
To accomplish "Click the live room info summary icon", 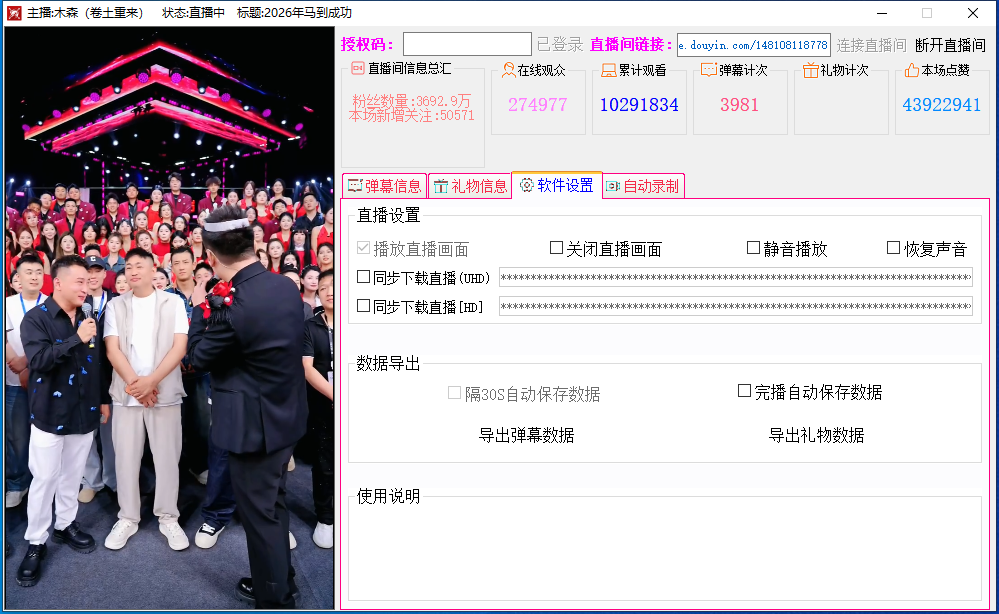I will click(358, 68).
